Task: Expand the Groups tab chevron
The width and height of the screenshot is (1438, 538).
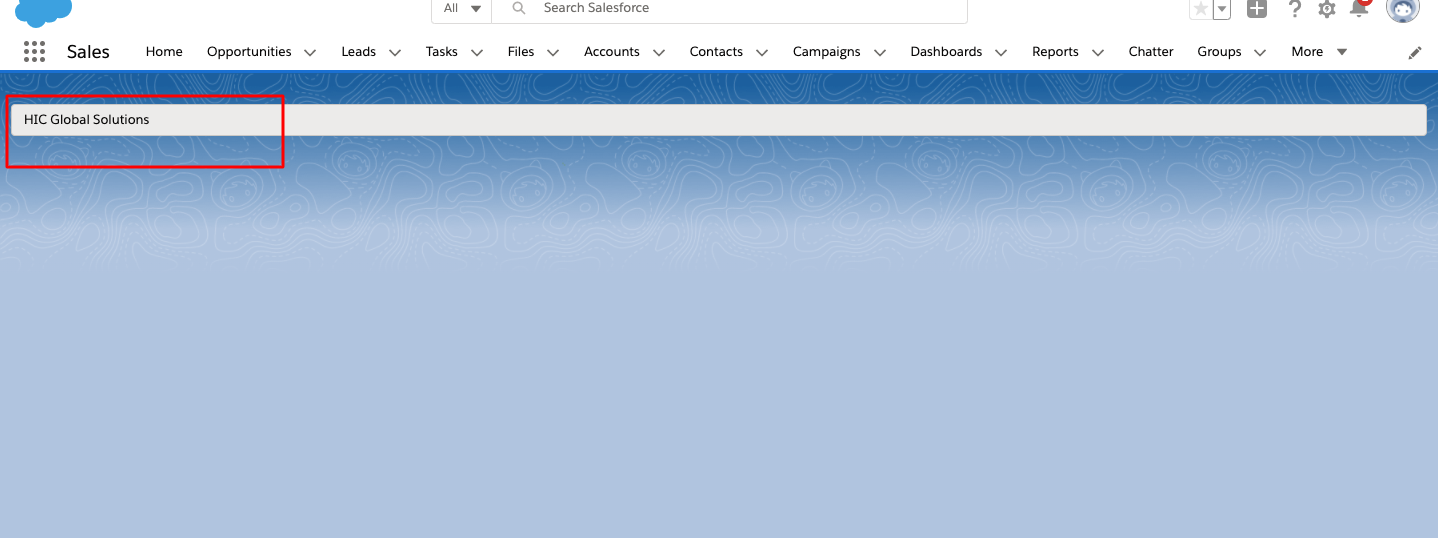Action: pyautogui.click(x=1259, y=53)
